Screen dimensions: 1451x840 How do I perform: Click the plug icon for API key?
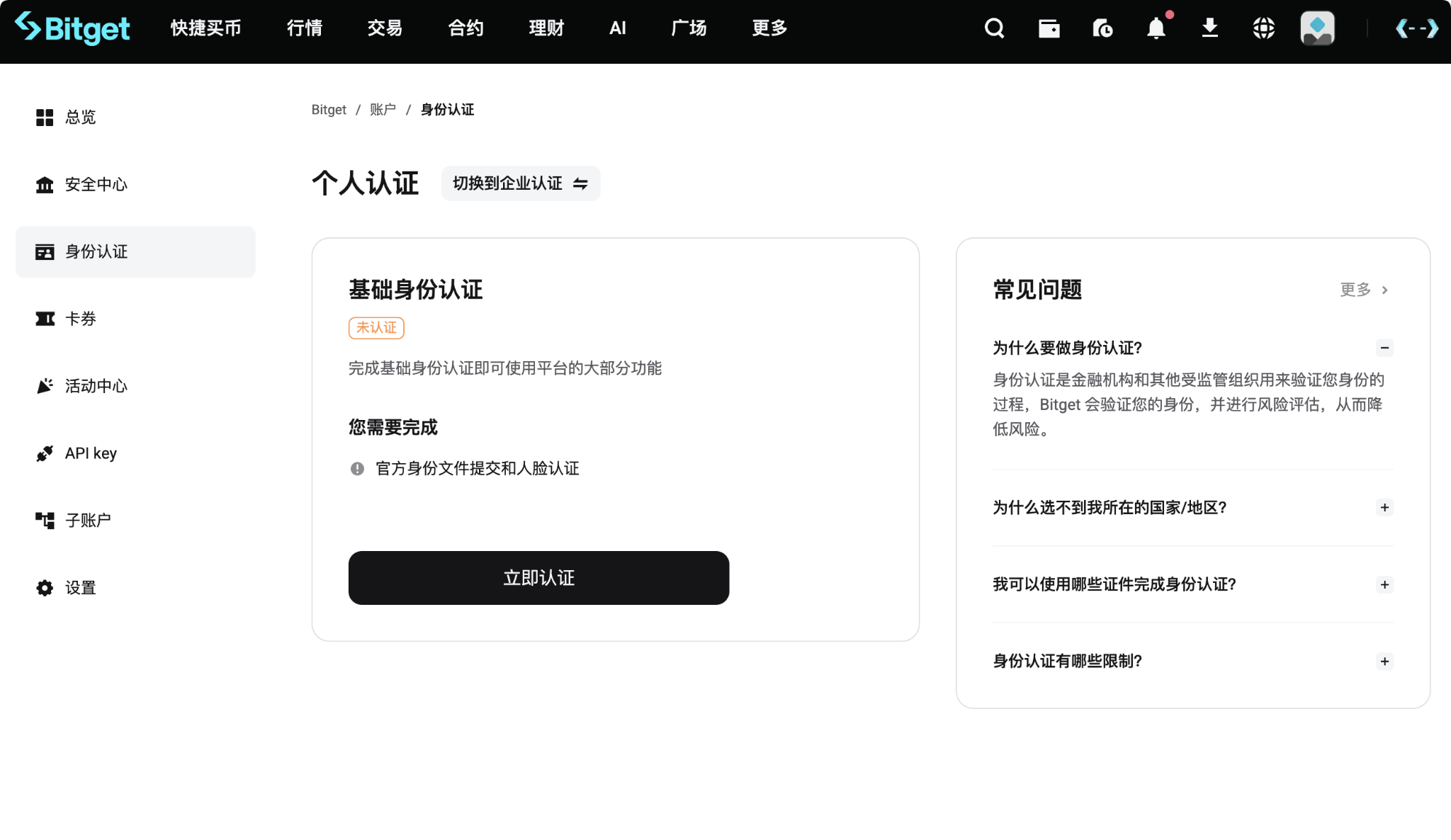[x=45, y=453]
